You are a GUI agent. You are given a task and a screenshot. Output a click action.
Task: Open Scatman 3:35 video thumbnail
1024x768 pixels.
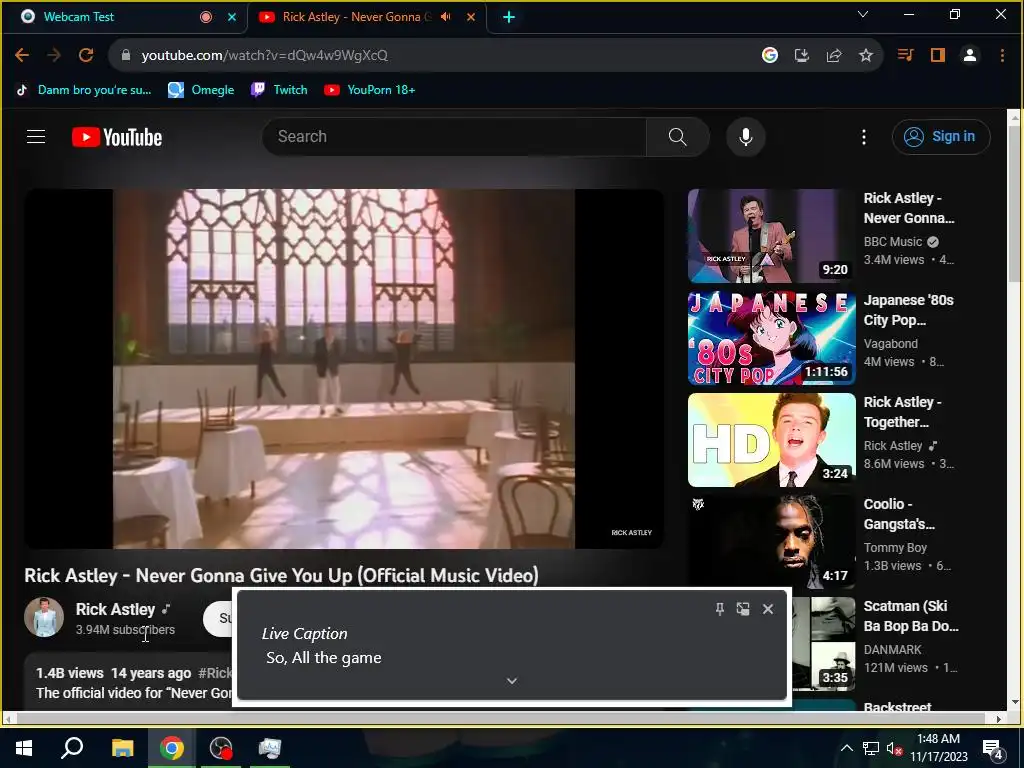pyautogui.click(x=823, y=644)
